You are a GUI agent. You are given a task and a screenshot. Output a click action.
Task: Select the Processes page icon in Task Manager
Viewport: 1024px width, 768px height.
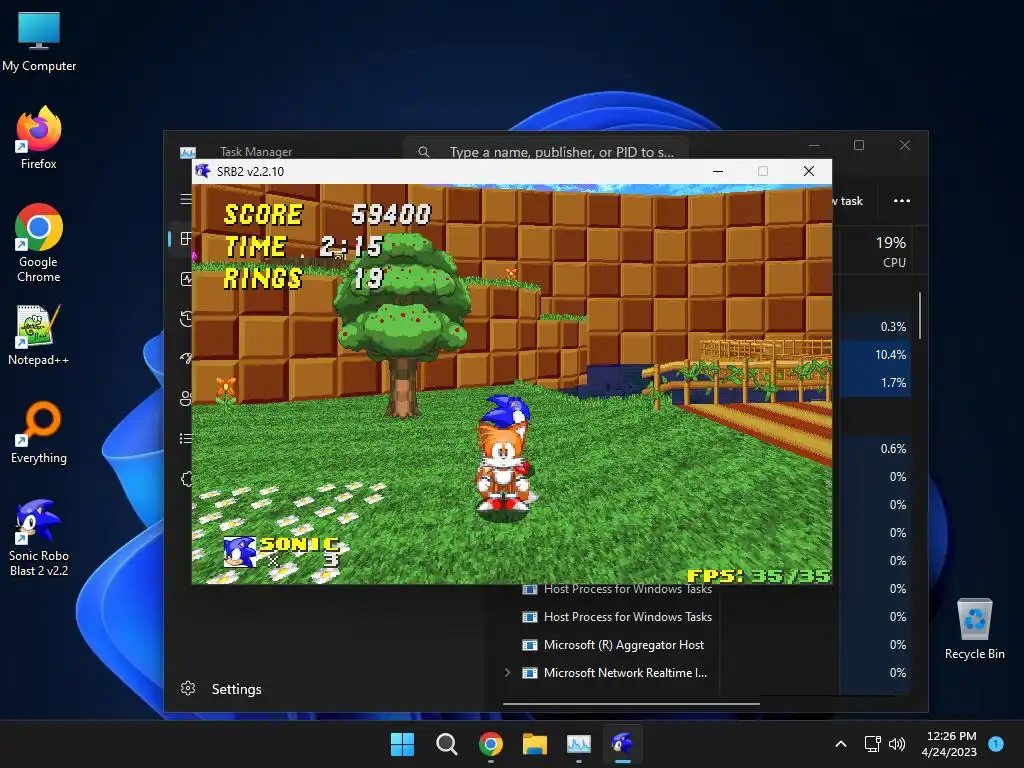186,238
